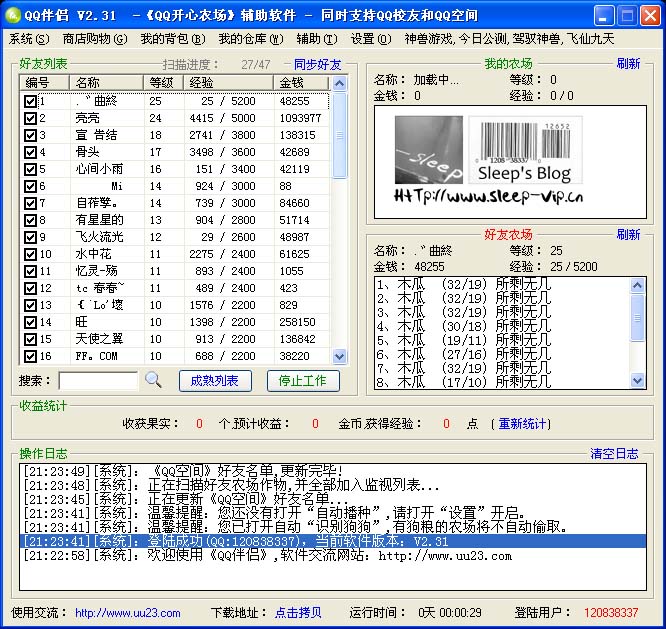Click 清空日志 to clear the log

coord(614,454)
